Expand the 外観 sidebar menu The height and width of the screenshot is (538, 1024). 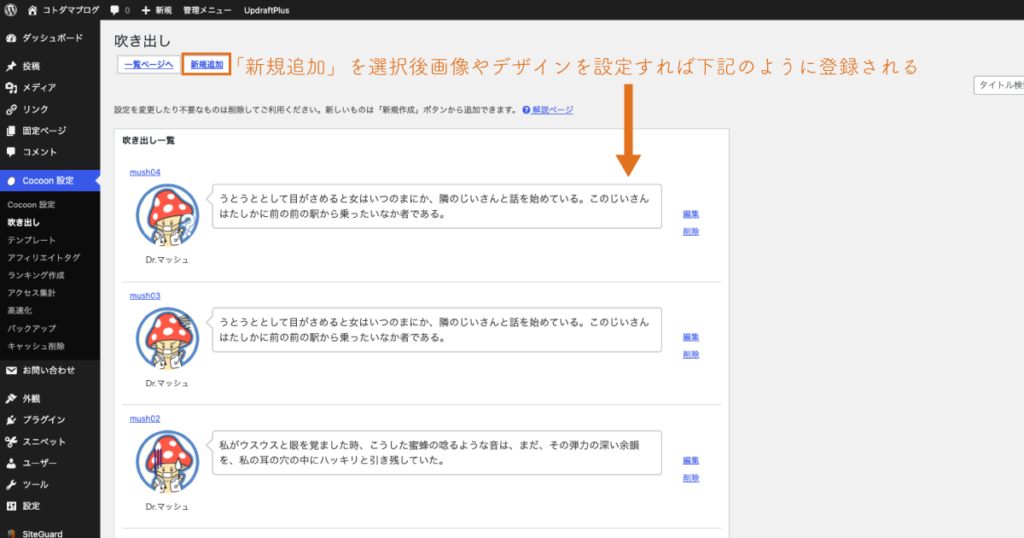tap(32, 398)
